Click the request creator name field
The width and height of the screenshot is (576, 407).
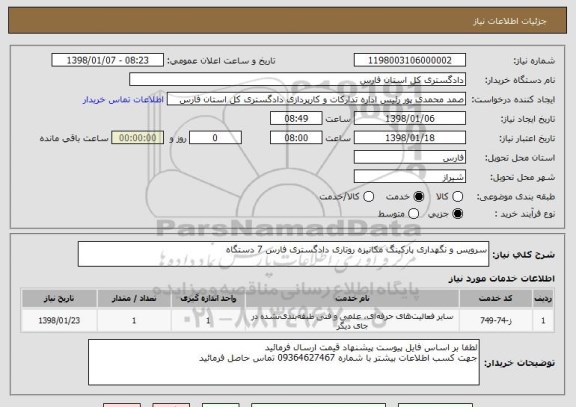point(316,99)
